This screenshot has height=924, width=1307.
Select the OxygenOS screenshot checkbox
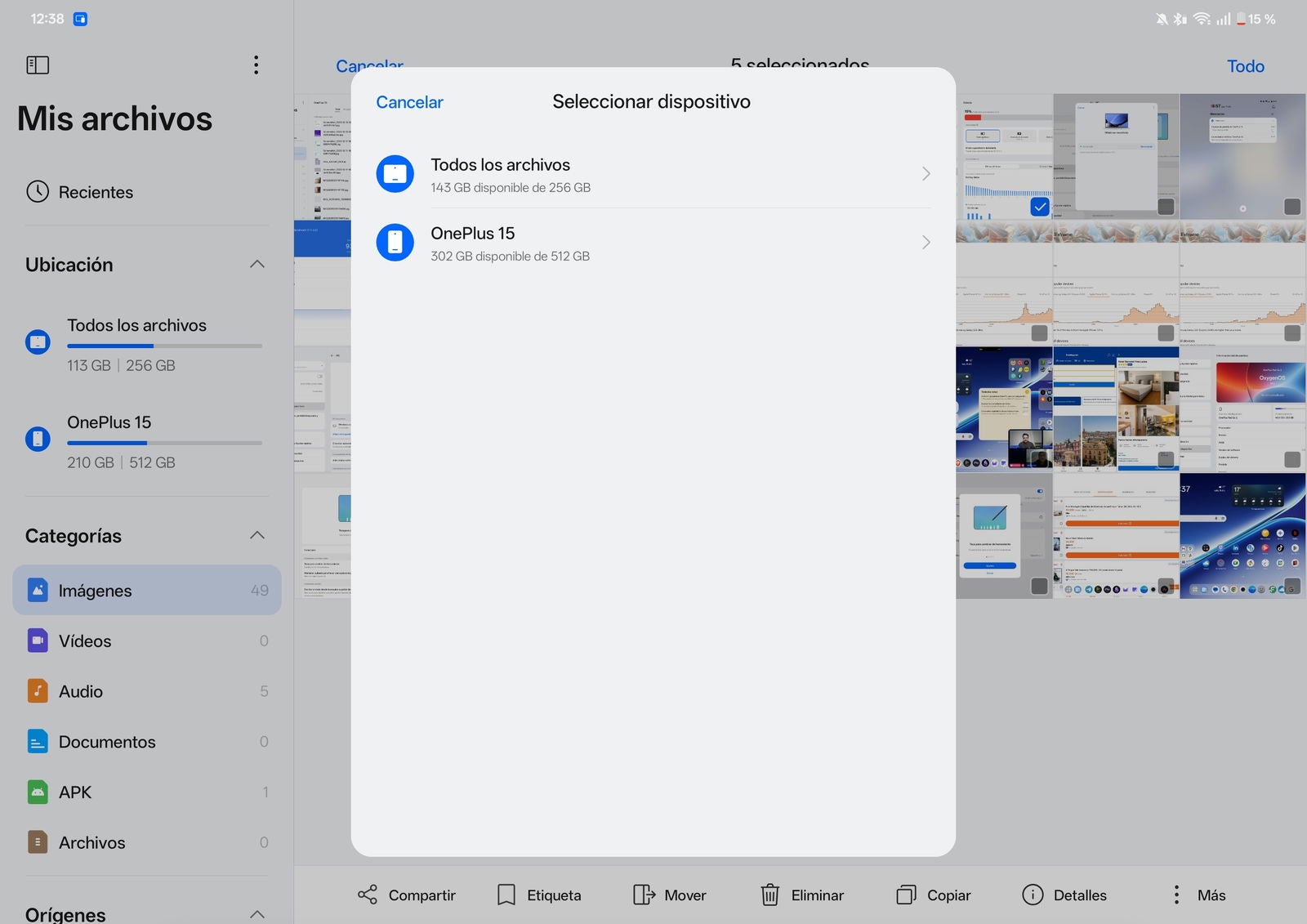[x=1291, y=460]
